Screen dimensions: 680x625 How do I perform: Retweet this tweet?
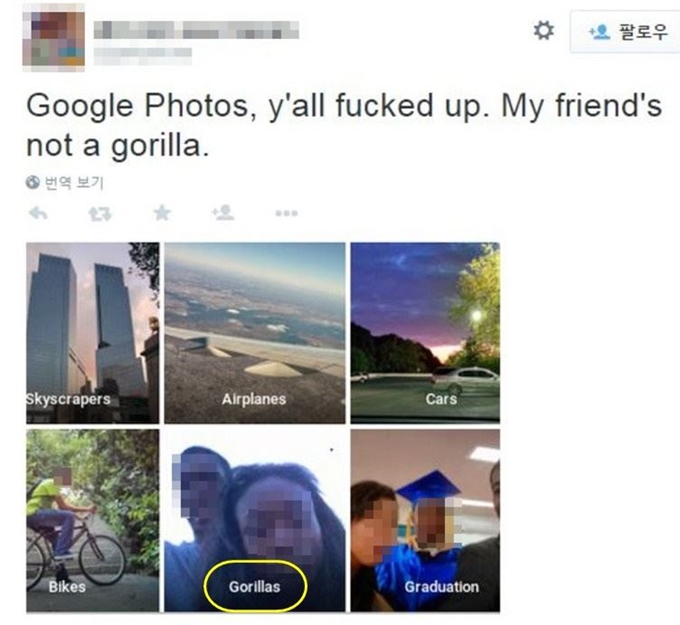click(100, 213)
